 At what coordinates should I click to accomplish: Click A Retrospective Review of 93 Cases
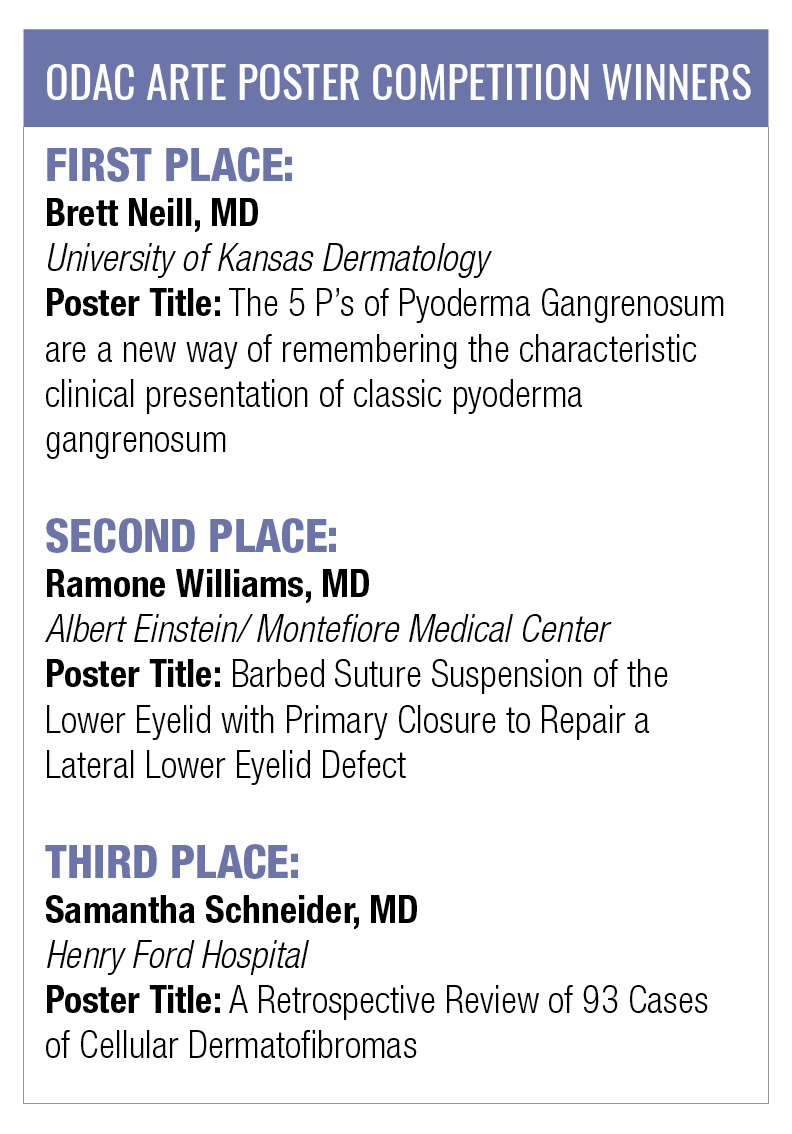coord(469,1001)
